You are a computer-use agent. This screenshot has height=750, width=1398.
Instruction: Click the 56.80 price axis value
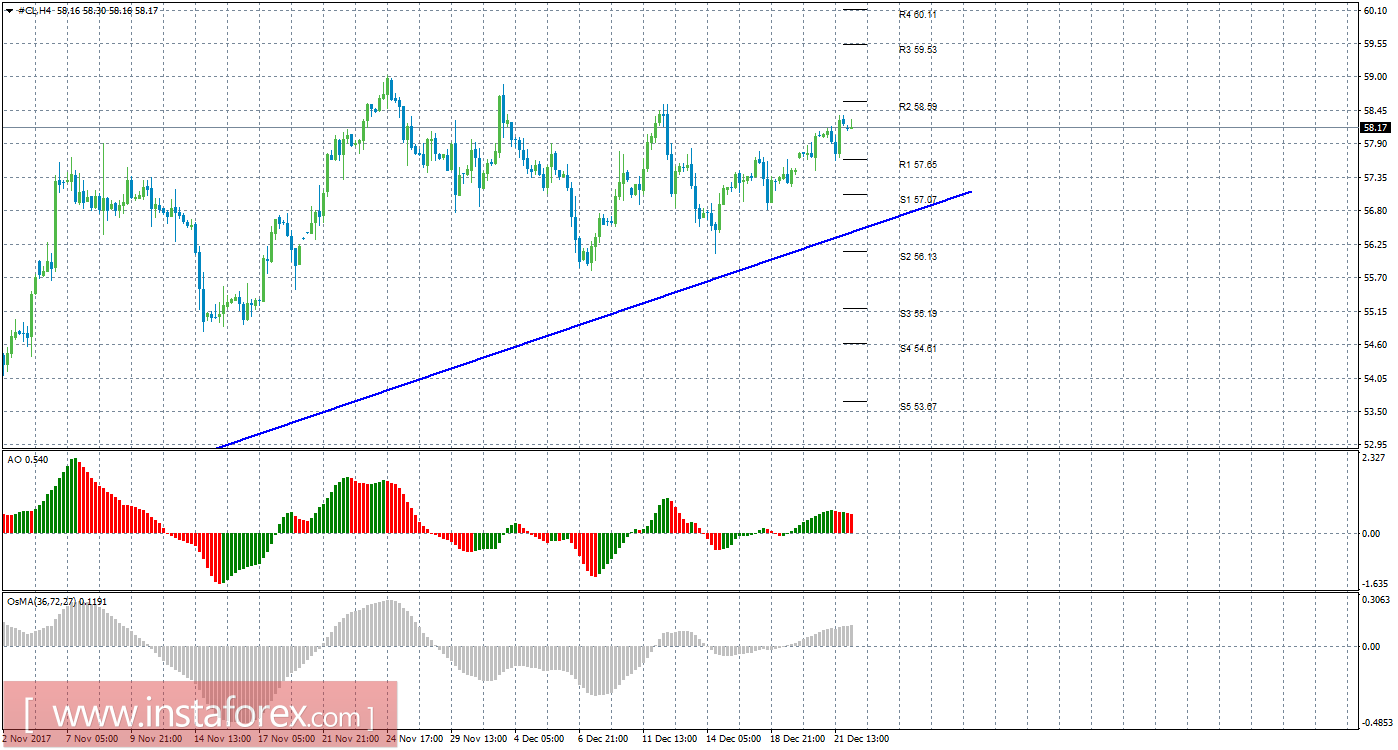coord(1374,211)
